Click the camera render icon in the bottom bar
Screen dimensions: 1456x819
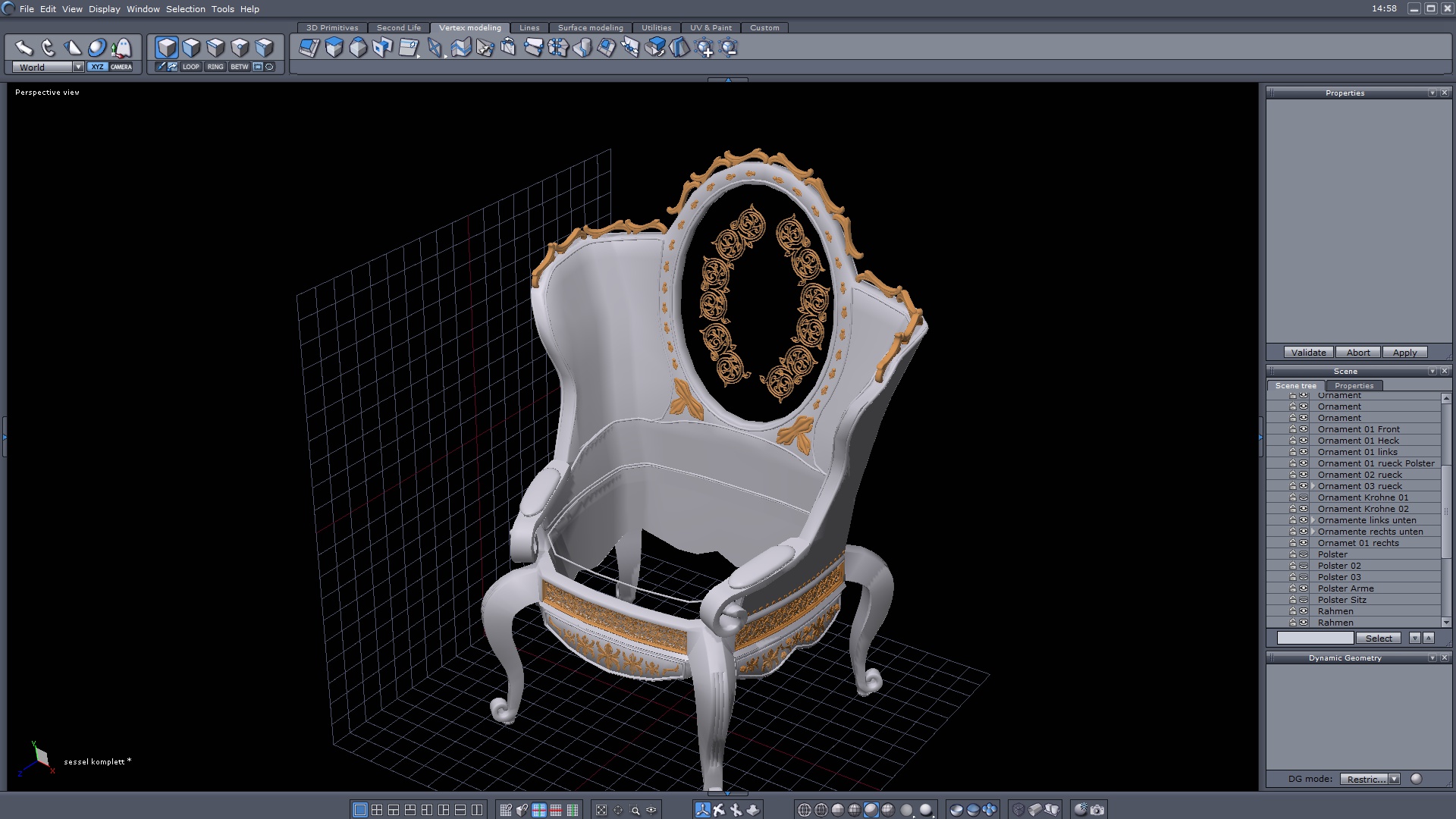1097,810
